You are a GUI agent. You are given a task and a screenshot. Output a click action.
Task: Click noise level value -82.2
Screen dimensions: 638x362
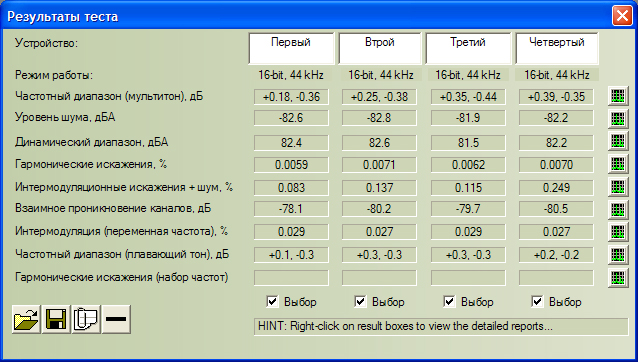click(556, 118)
